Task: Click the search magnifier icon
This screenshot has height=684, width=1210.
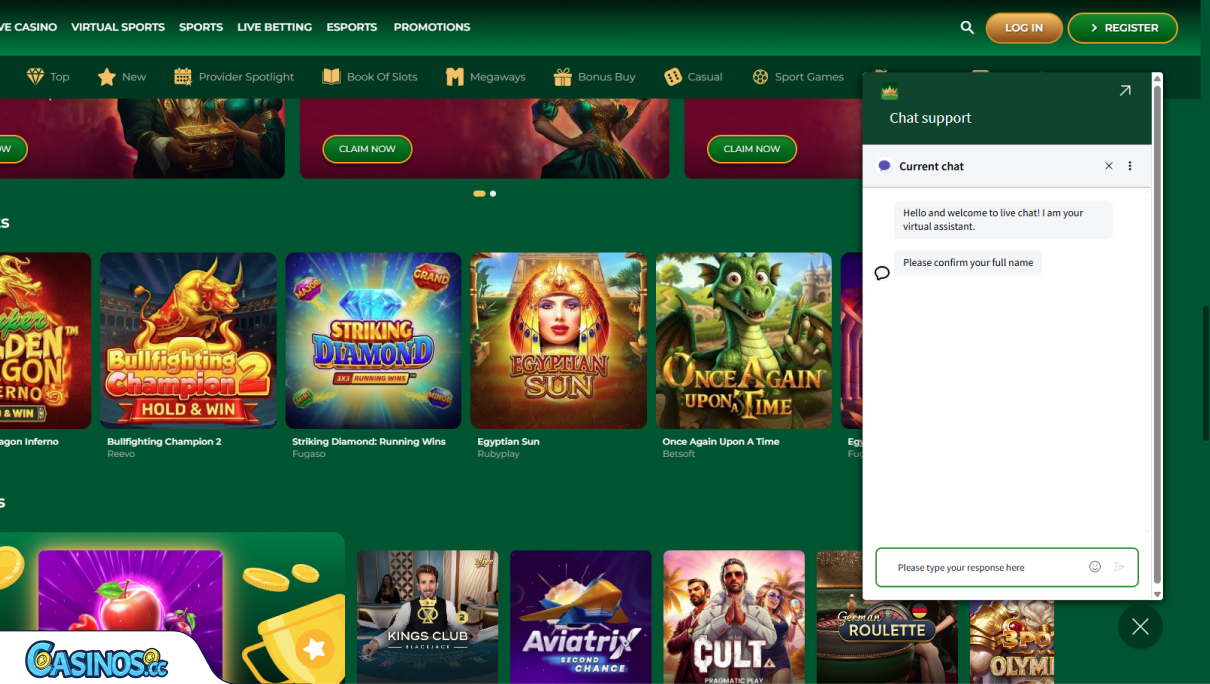Action: (x=967, y=28)
